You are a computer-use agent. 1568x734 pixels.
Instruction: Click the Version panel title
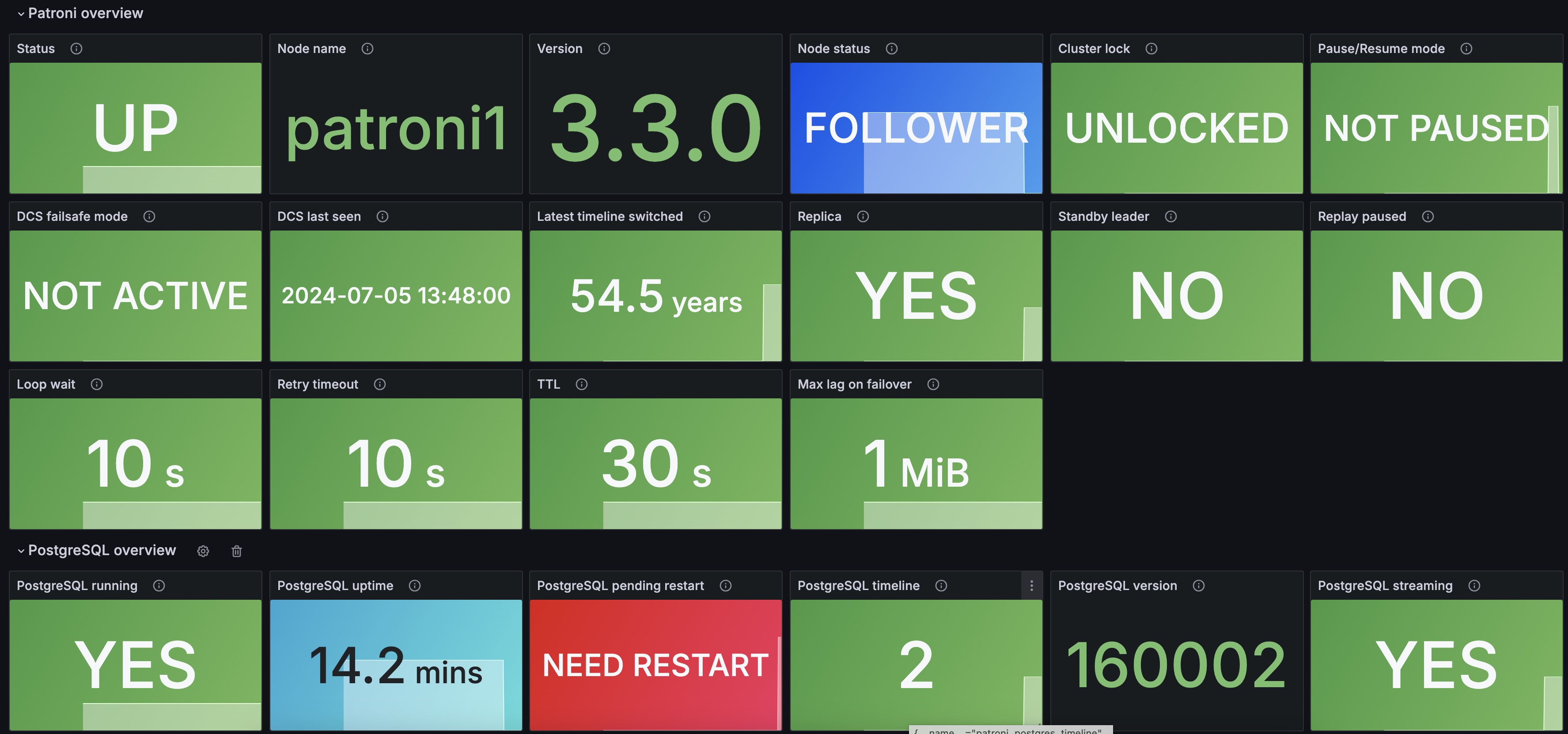pyautogui.click(x=559, y=49)
